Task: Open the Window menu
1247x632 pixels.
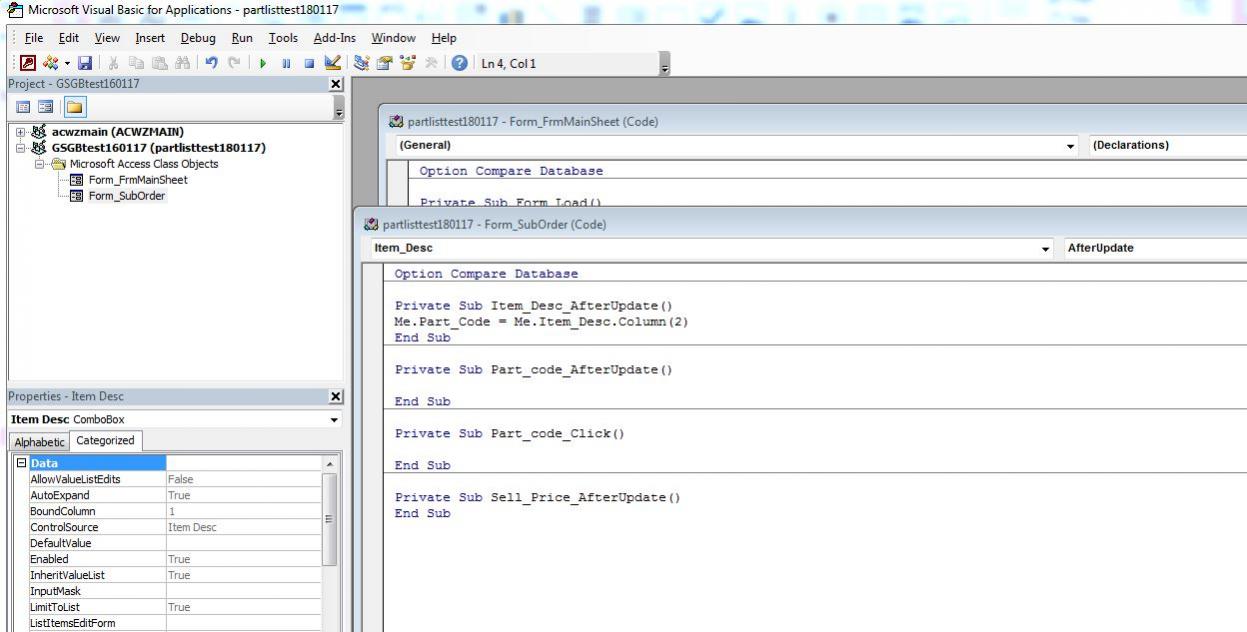Action: point(393,38)
